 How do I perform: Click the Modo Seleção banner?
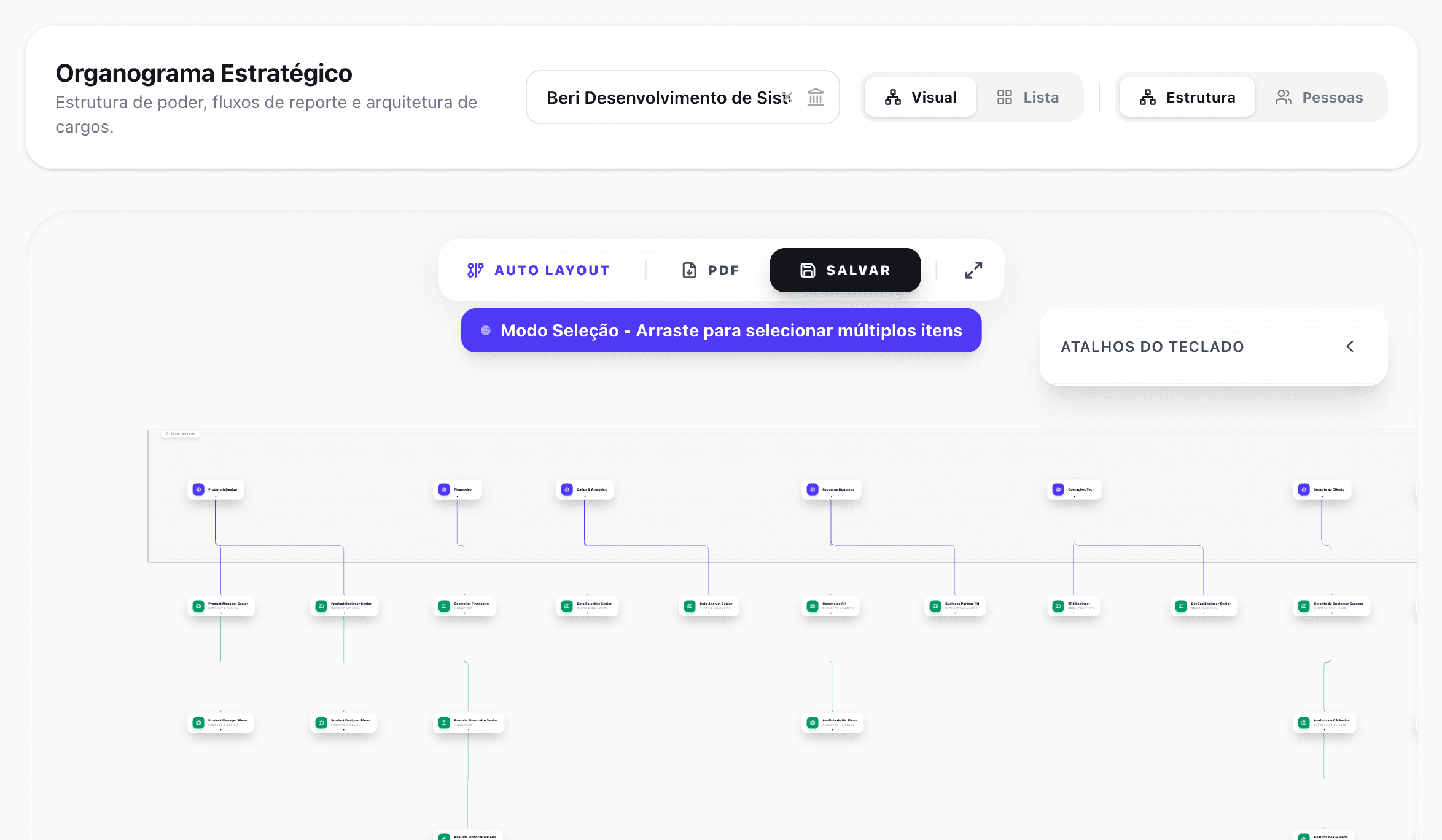721,330
